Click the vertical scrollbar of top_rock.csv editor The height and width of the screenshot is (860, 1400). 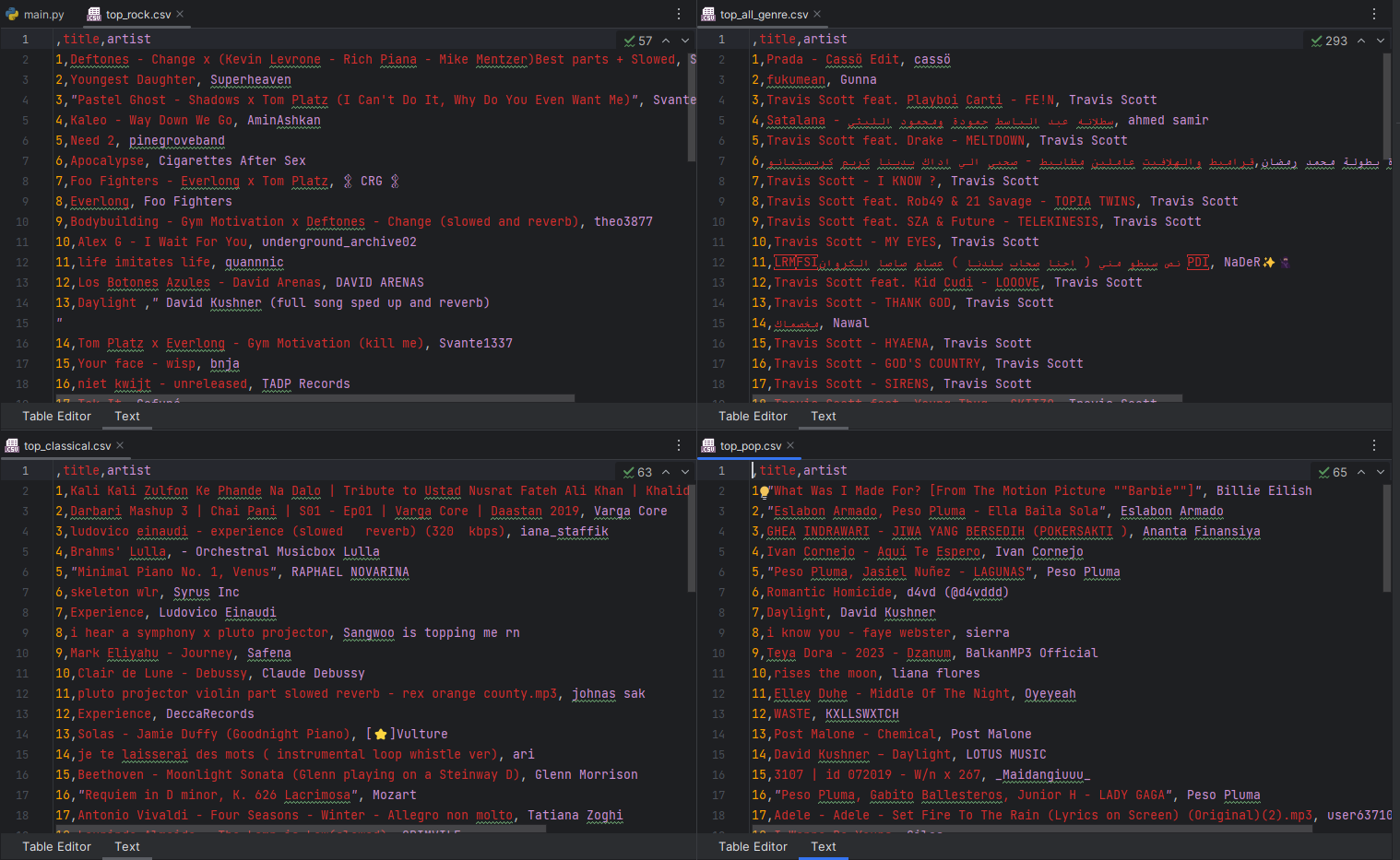coord(692,109)
